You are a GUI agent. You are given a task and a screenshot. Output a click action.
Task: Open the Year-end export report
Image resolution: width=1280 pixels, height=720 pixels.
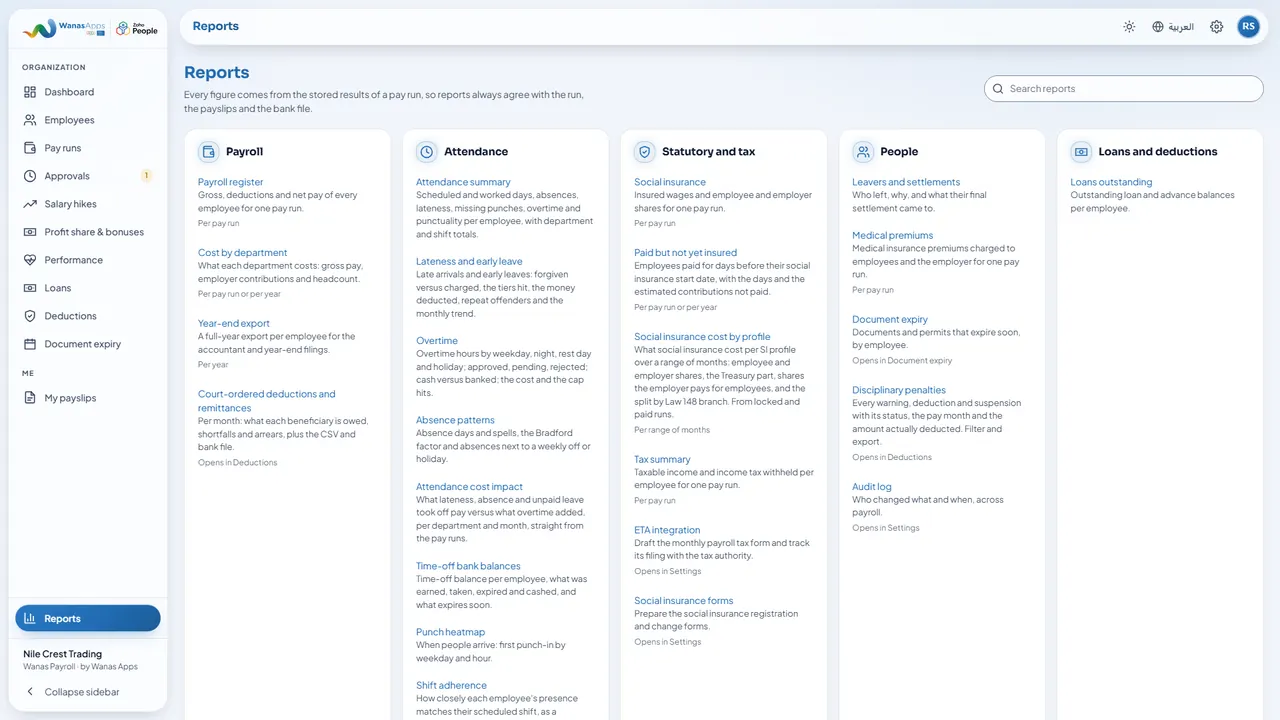tap(234, 324)
